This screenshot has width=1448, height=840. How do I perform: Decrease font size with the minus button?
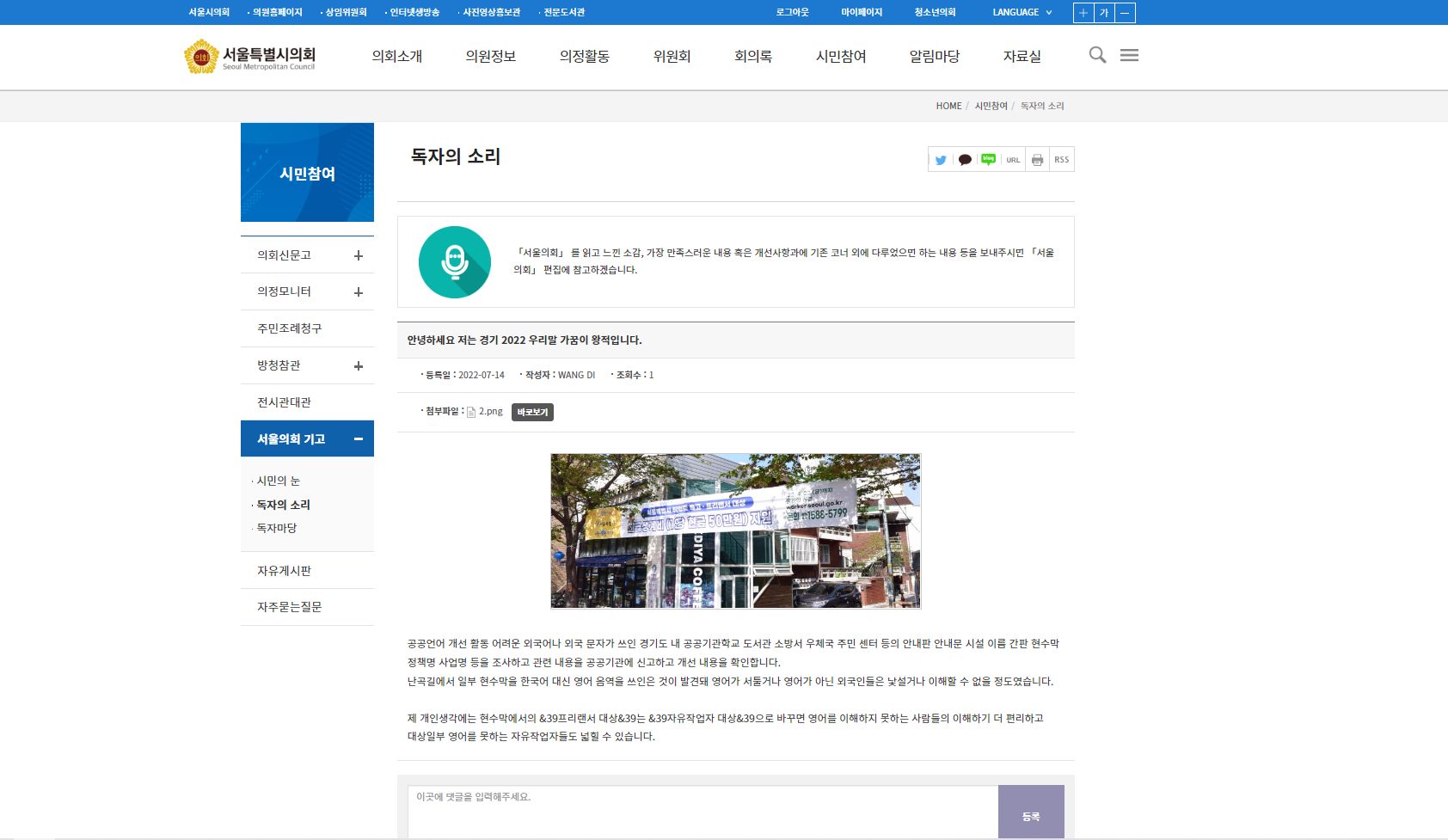(1125, 13)
